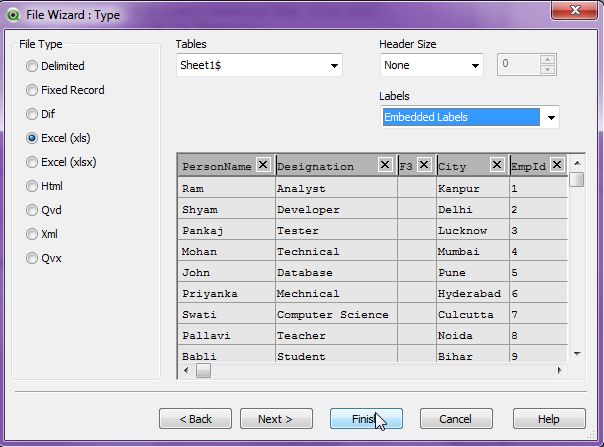The height and width of the screenshot is (447, 604).
Task: Click the Mumbai city cell
Action: coord(473,252)
